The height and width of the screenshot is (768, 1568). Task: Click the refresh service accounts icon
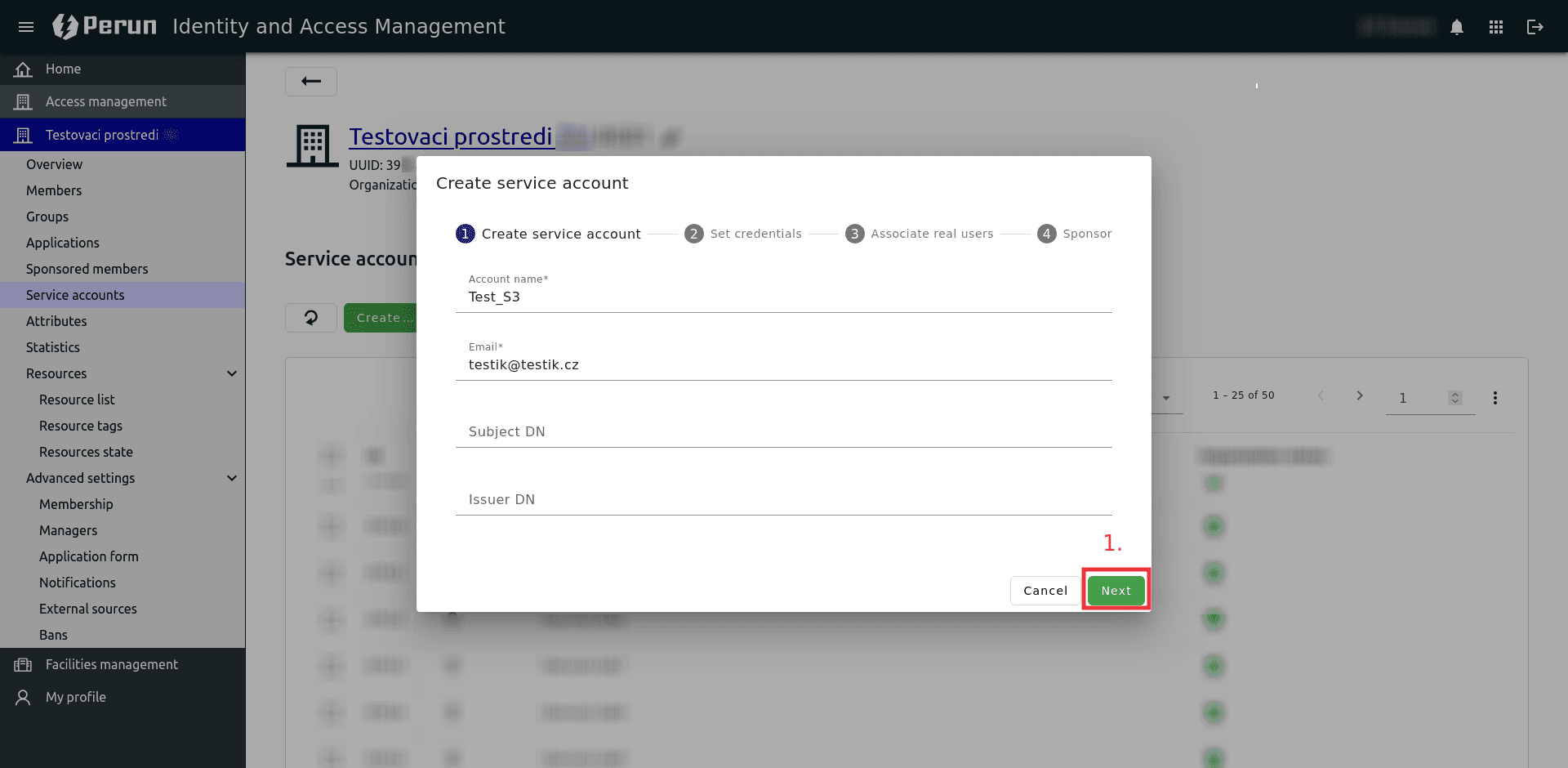(x=311, y=318)
